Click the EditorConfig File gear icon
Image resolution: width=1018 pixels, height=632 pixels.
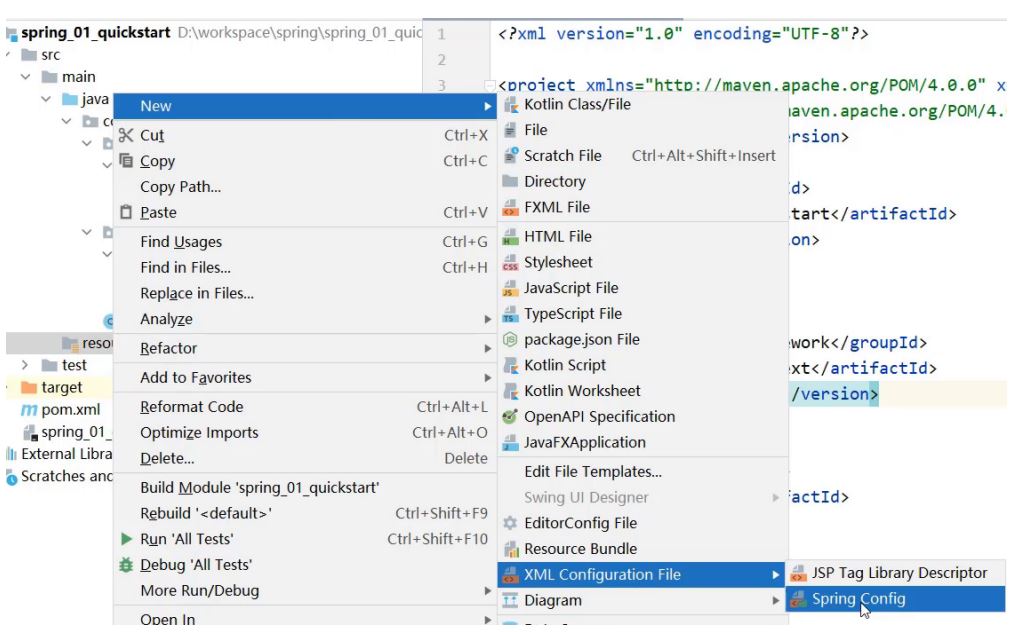(x=510, y=523)
